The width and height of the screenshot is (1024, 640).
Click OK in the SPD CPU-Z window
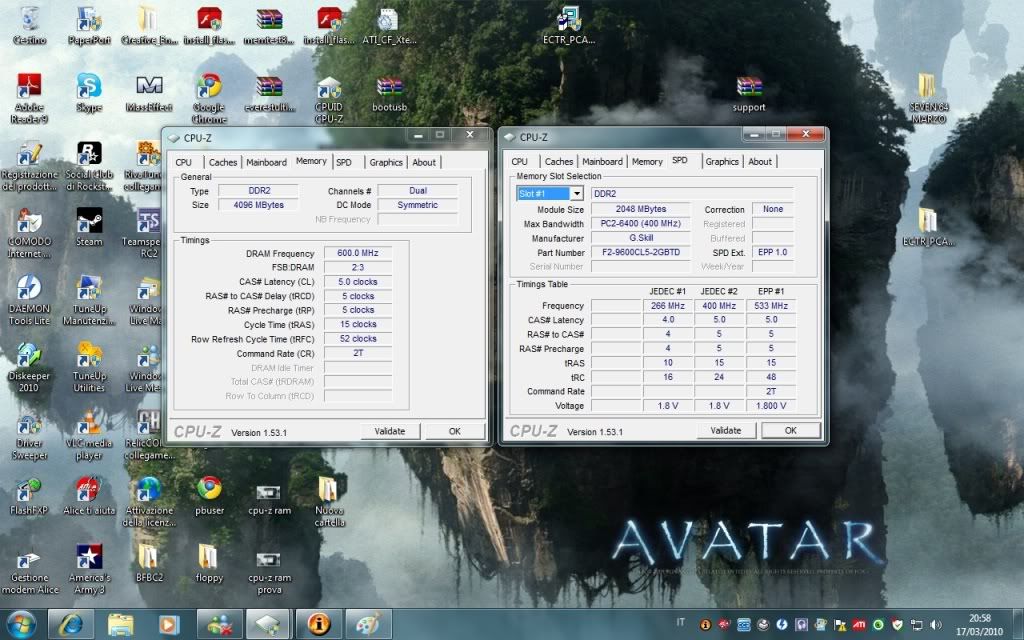(x=790, y=430)
